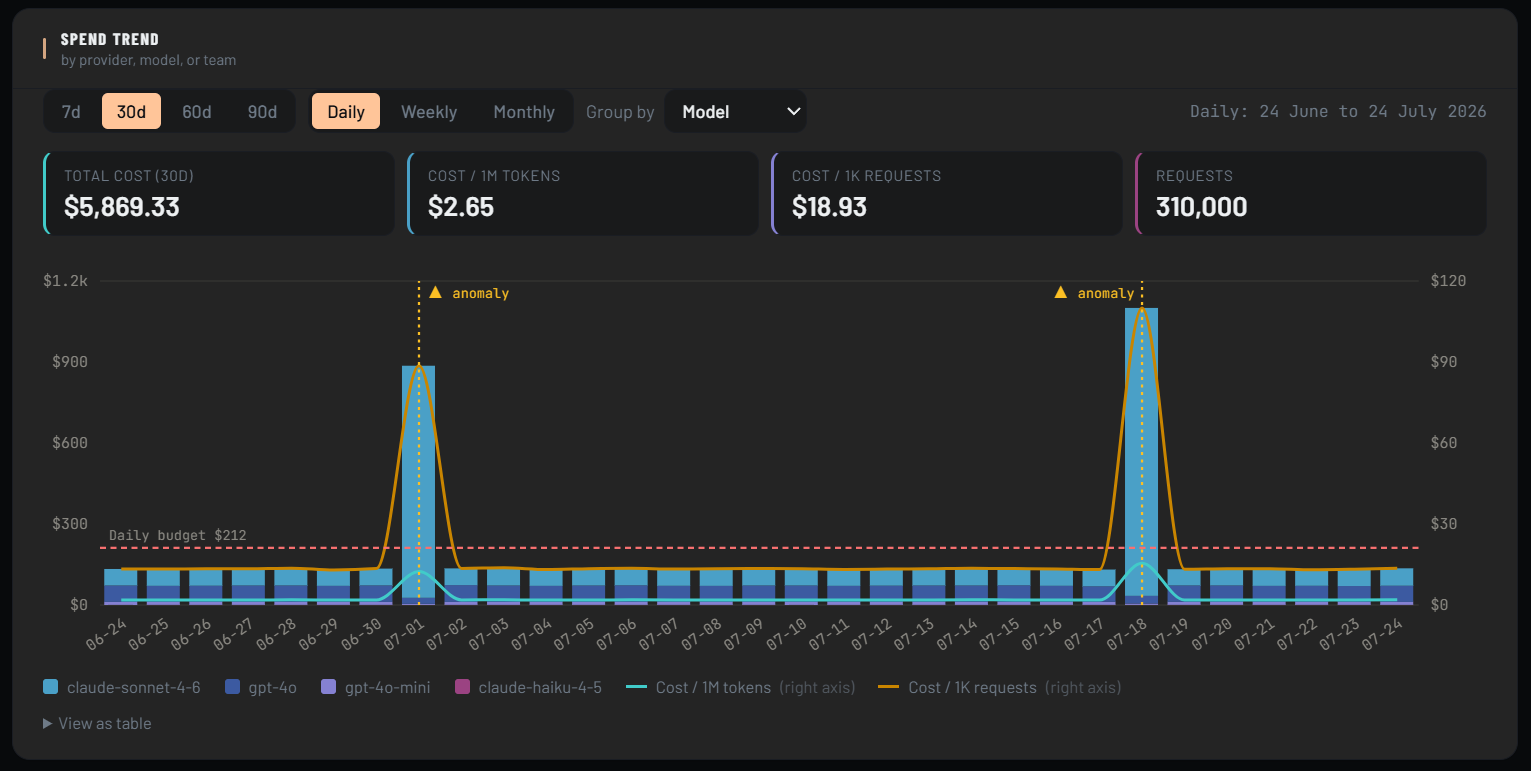Click the 07-02 spend bar
1531x771 pixels.
(x=461, y=587)
